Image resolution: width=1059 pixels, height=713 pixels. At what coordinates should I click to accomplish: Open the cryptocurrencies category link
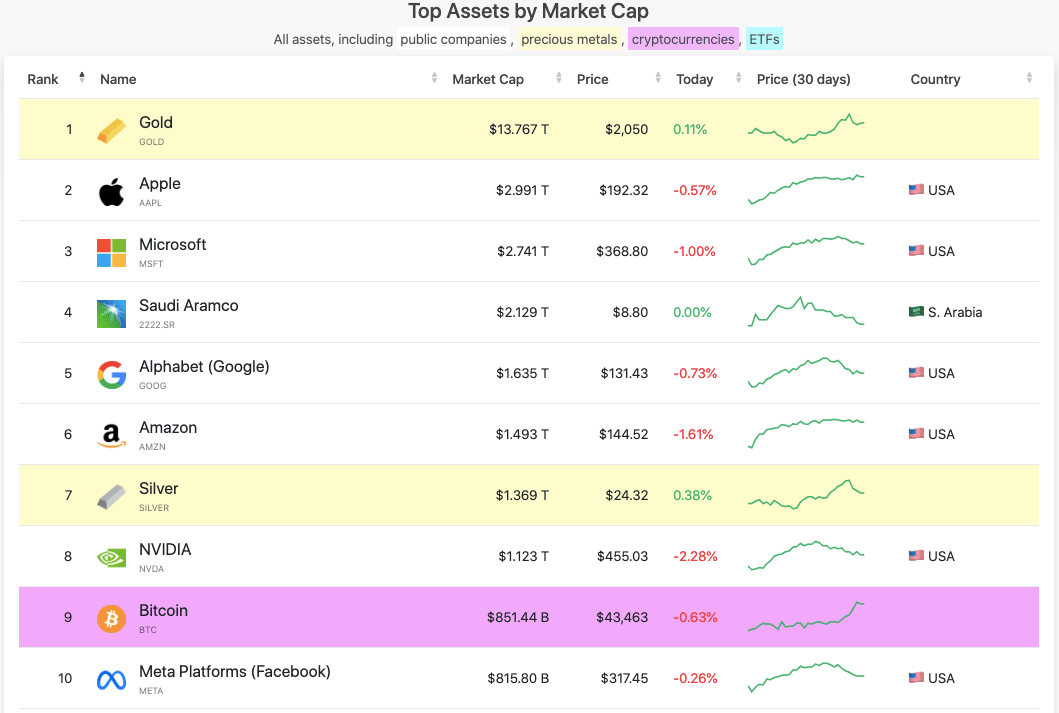683,39
